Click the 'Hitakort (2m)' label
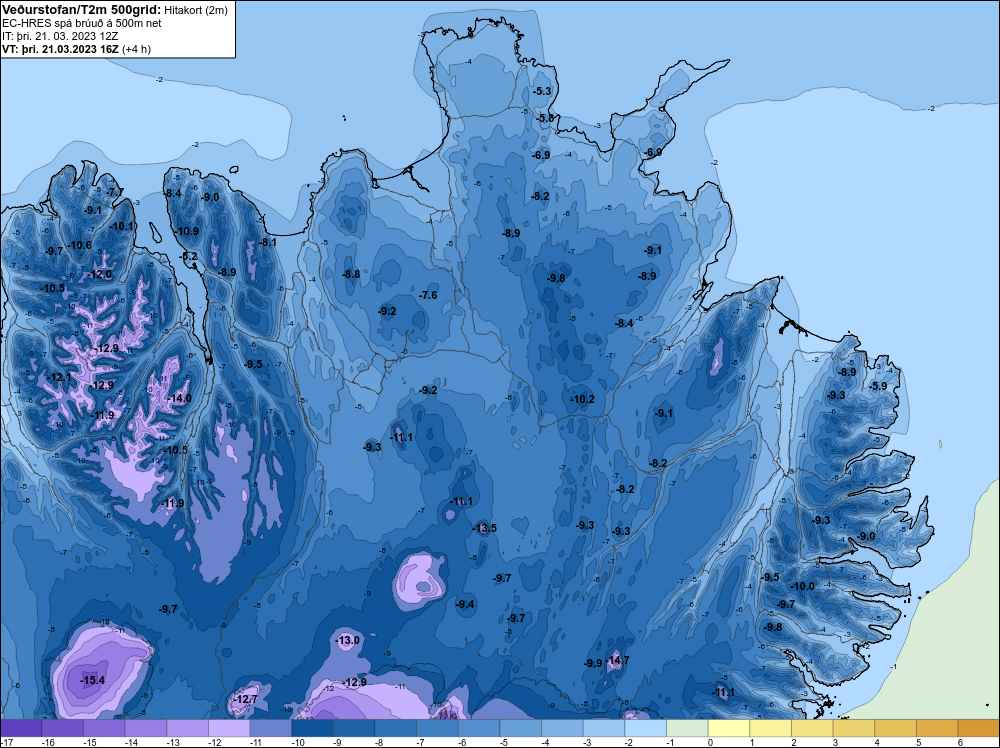 tap(195, 10)
